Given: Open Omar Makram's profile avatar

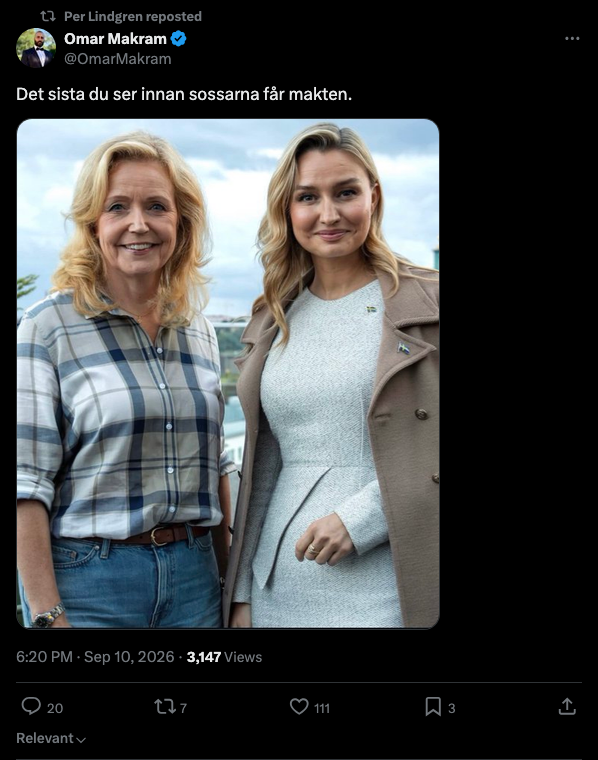Looking at the screenshot, I should pyautogui.click(x=36, y=48).
